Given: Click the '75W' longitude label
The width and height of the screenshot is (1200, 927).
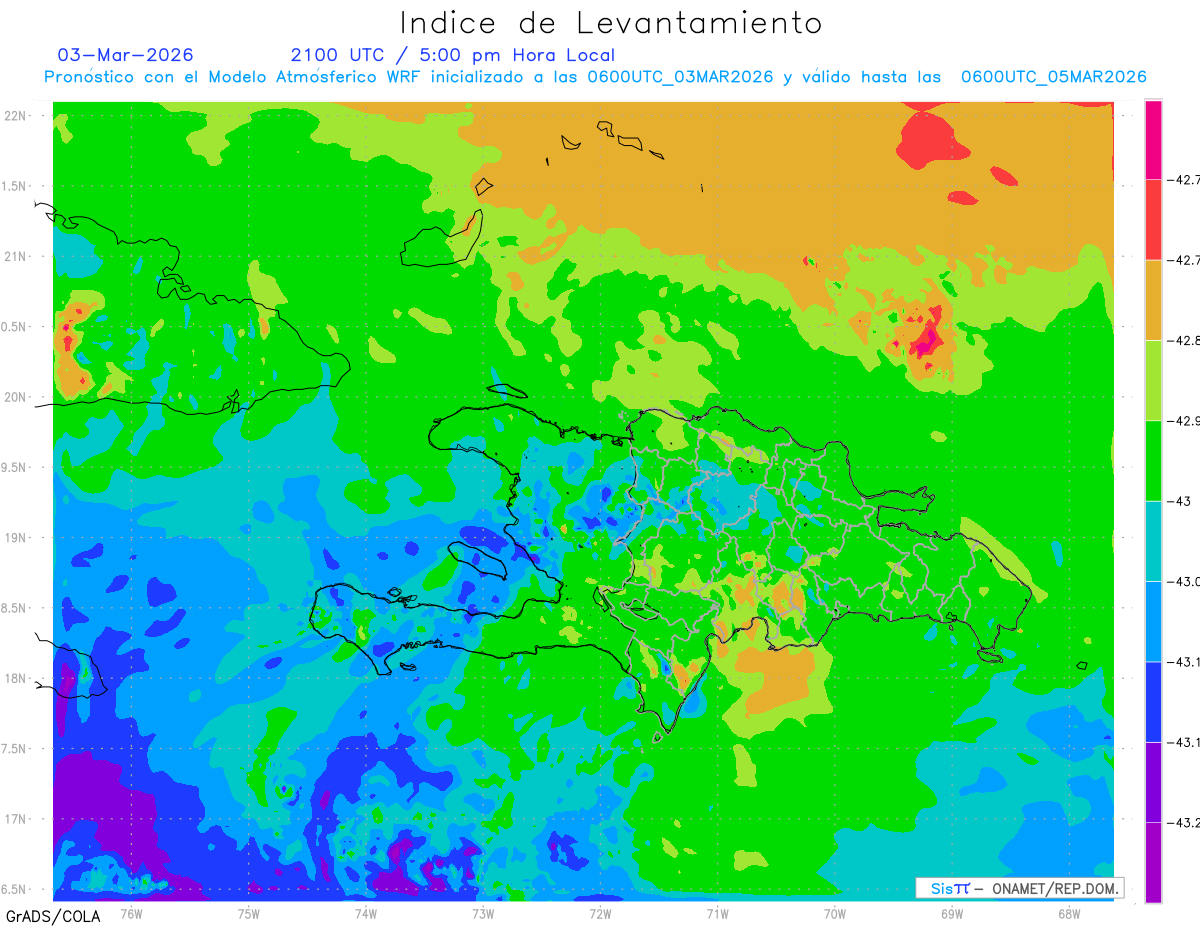Looking at the screenshot, I should [x=248, y=914].
